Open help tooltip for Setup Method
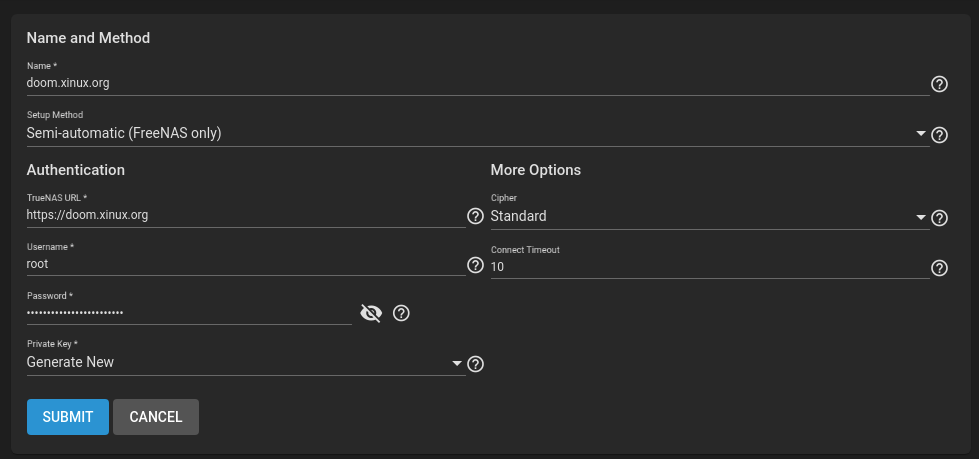This screenshot has height=459, width=979. [939, 135]
